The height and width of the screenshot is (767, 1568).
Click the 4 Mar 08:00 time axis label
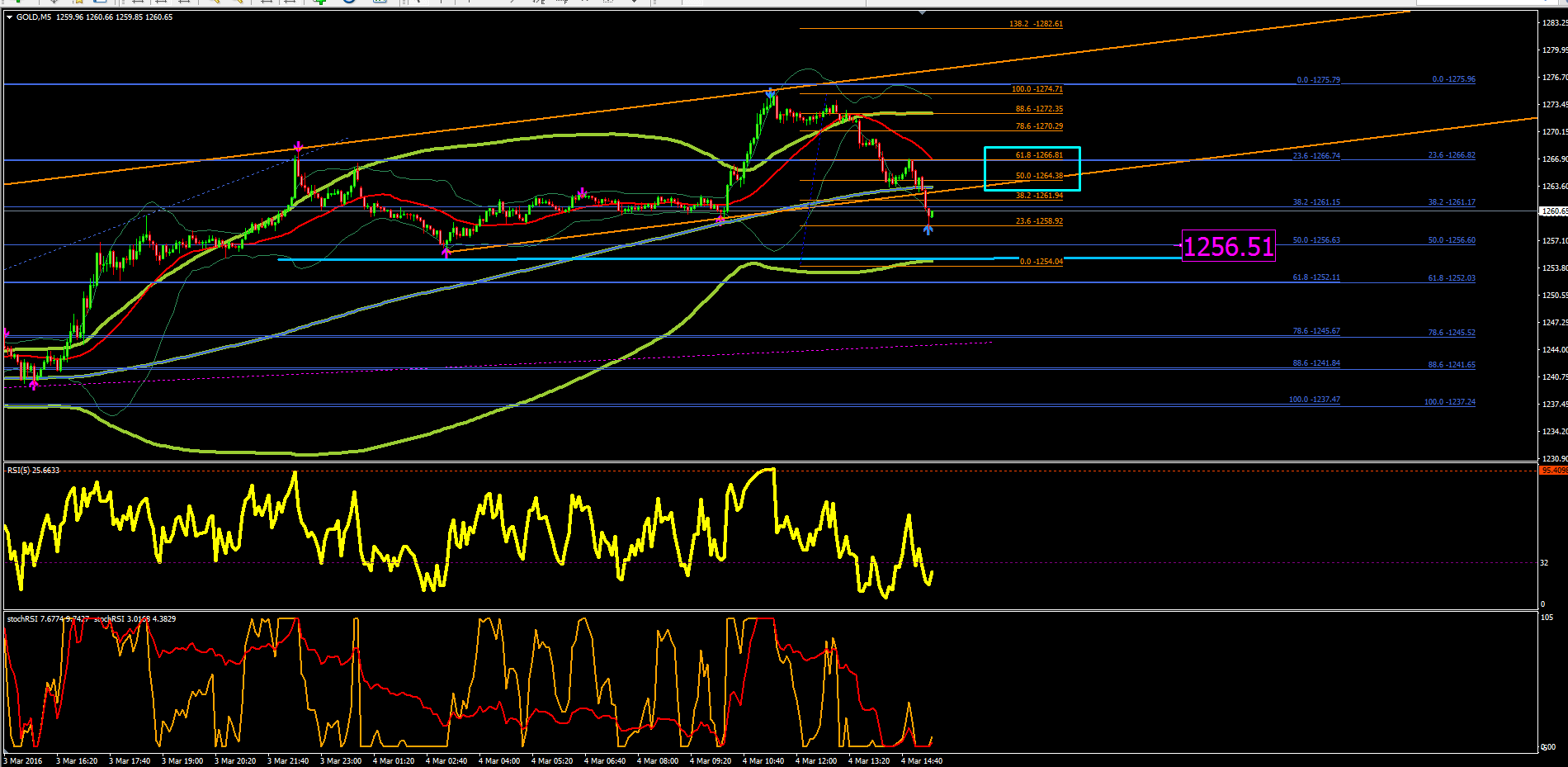[x=658, y=761]
